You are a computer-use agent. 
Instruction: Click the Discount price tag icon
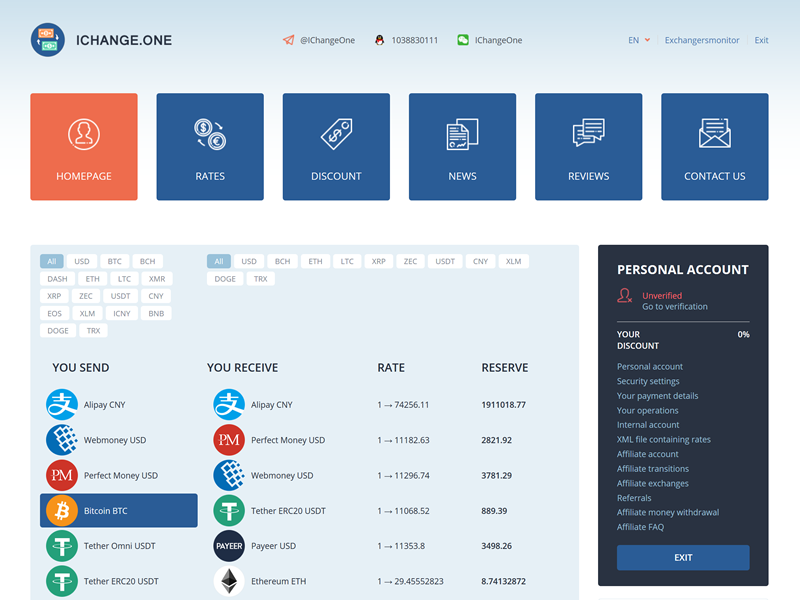336,134
